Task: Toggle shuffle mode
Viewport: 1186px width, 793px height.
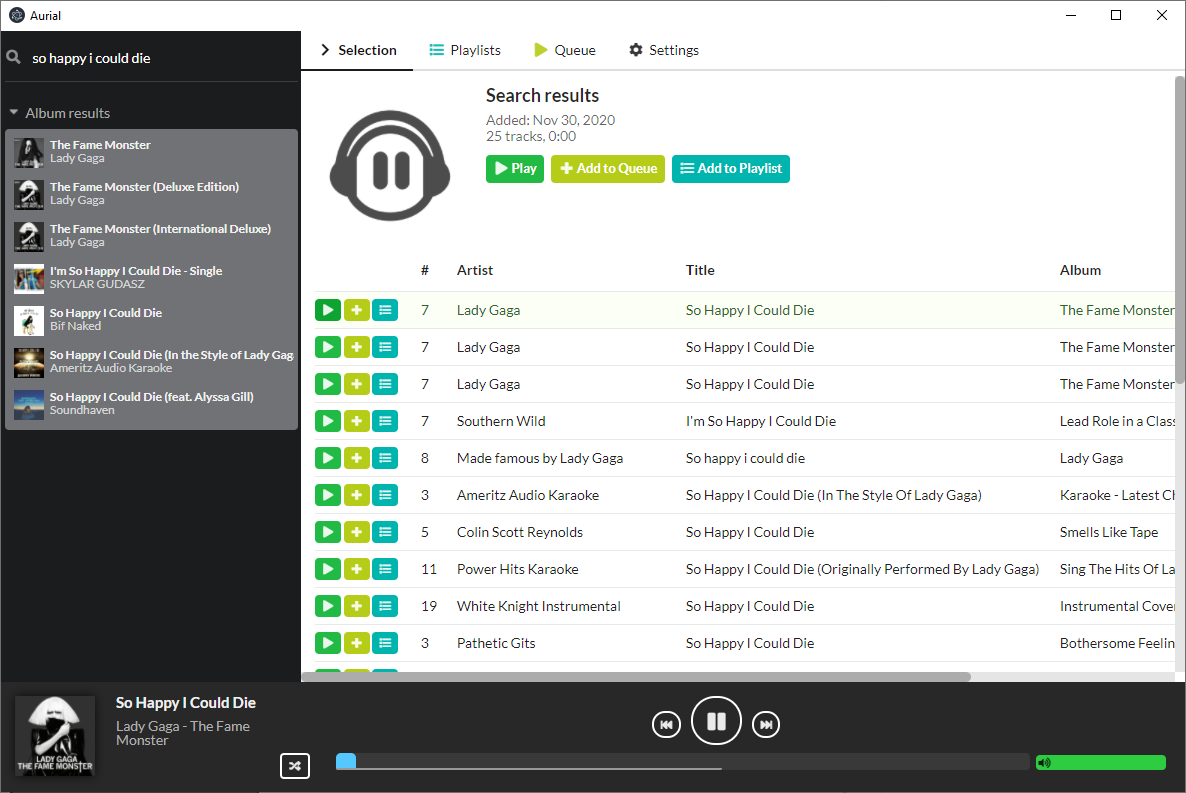Action: pos(295,766)
